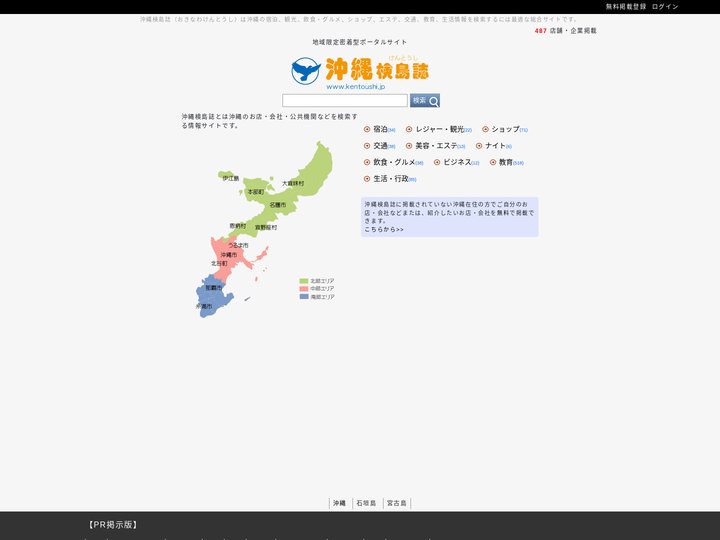The width and height of the screenshot is (720, 540).
Task: Click 那覇市 on the map
Action: click(x=213, y=288)
